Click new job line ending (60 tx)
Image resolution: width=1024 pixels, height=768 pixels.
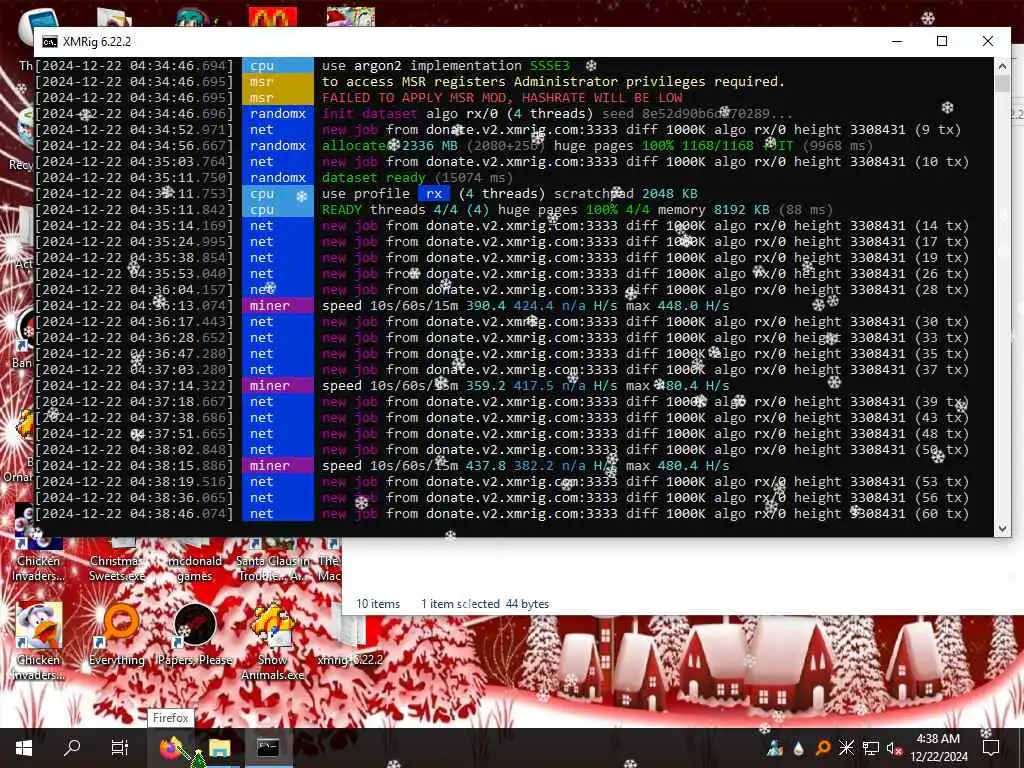click(x=645, y=514)
